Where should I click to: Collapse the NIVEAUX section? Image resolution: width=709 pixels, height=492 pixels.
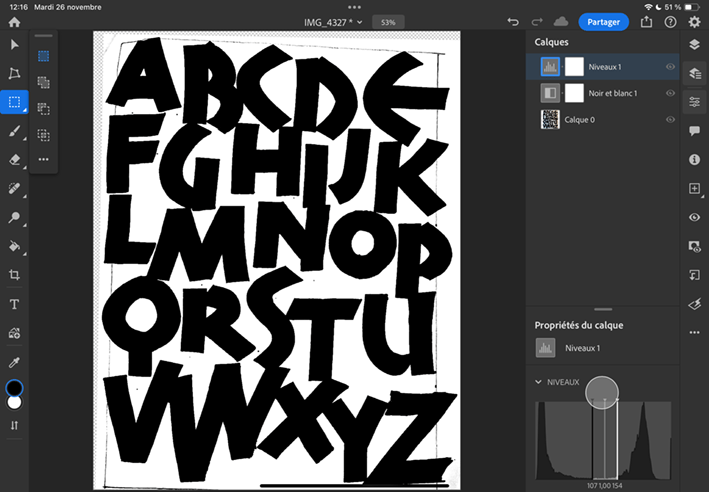point(540,381)
